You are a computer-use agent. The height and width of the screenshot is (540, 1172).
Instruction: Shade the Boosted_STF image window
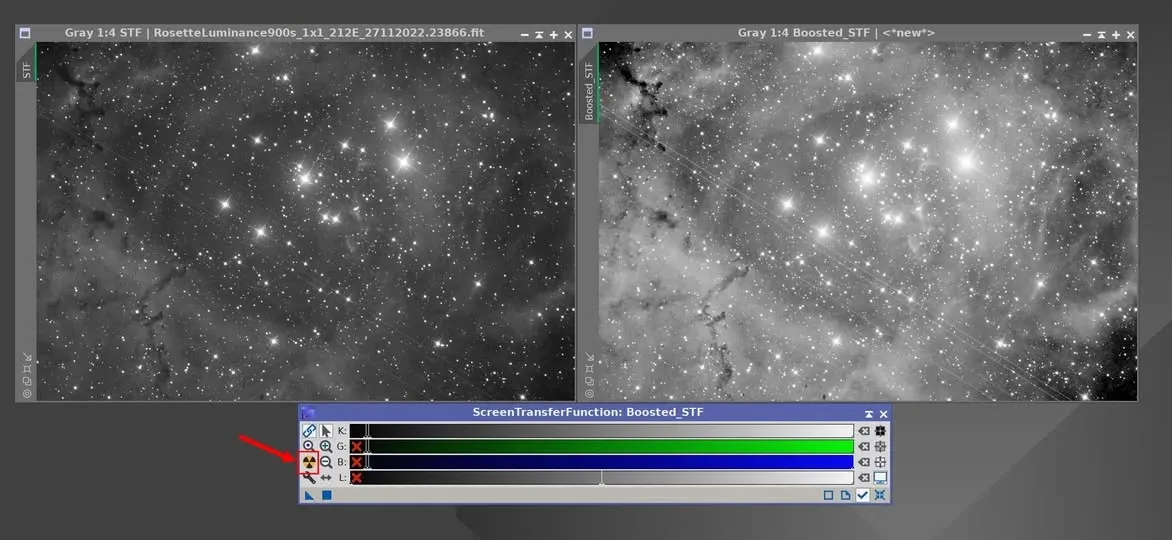coord(1101,34)
